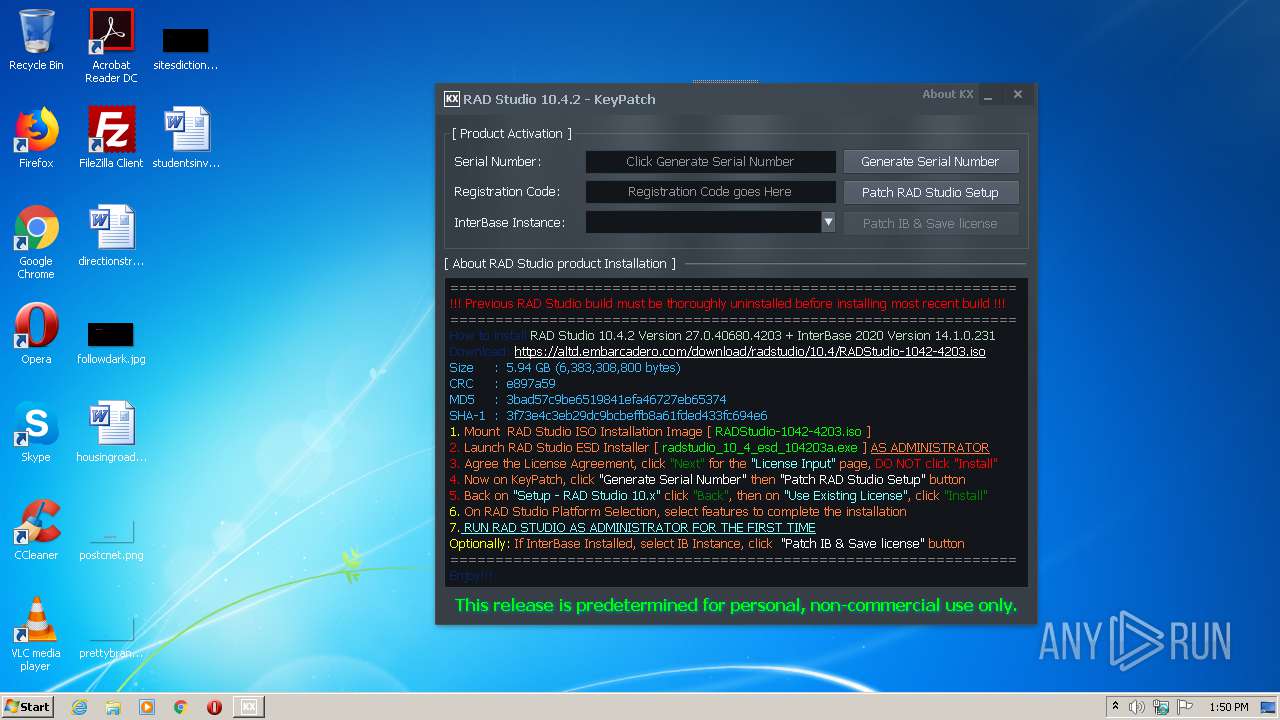1280x720 pixels.
Task: Click Patch RAD Studio Setup button
Action: (x=930, y=192)
